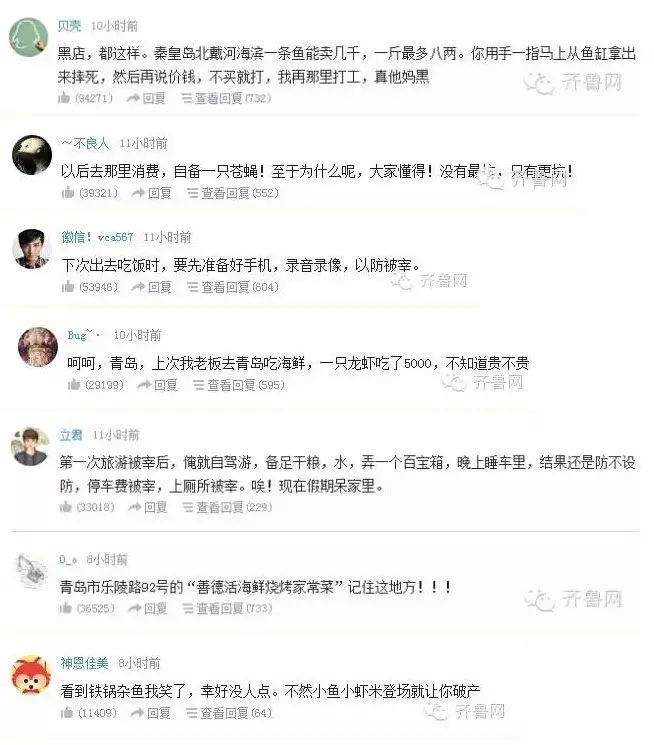
Task: Reply to 贝壳's comment via 回复
Action: pos(146,98)
